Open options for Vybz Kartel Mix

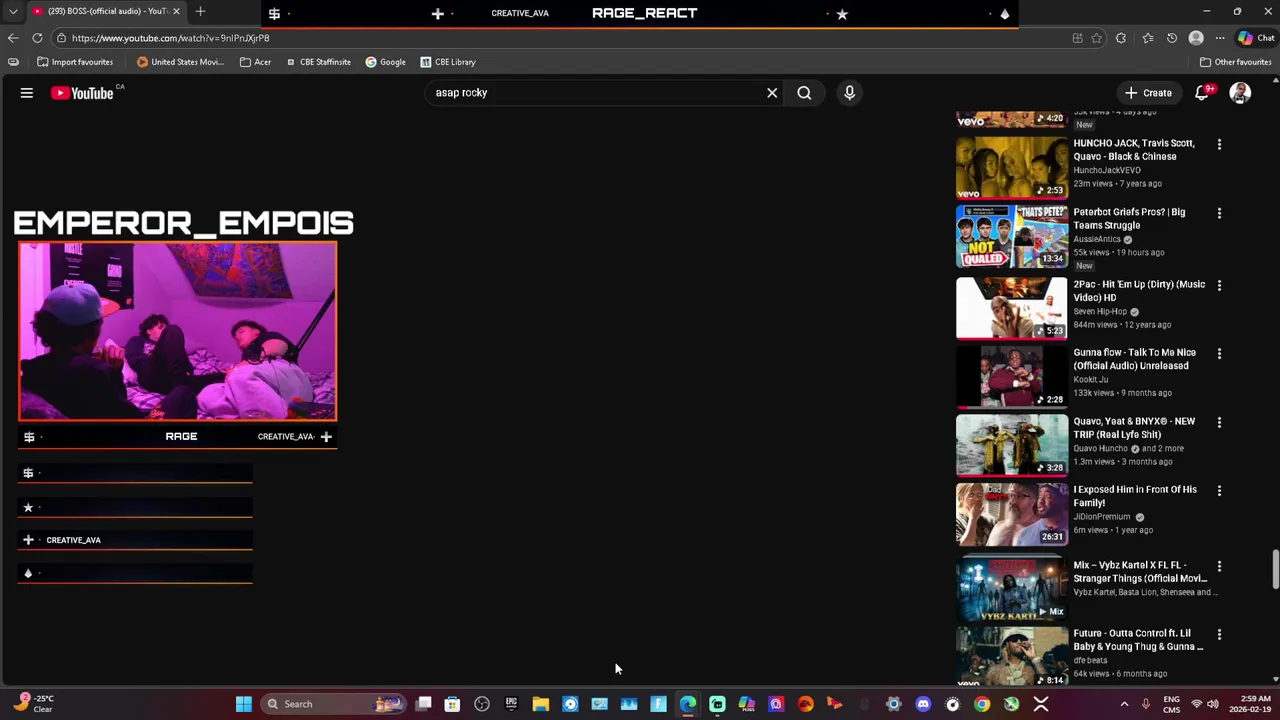point(1219,566)
